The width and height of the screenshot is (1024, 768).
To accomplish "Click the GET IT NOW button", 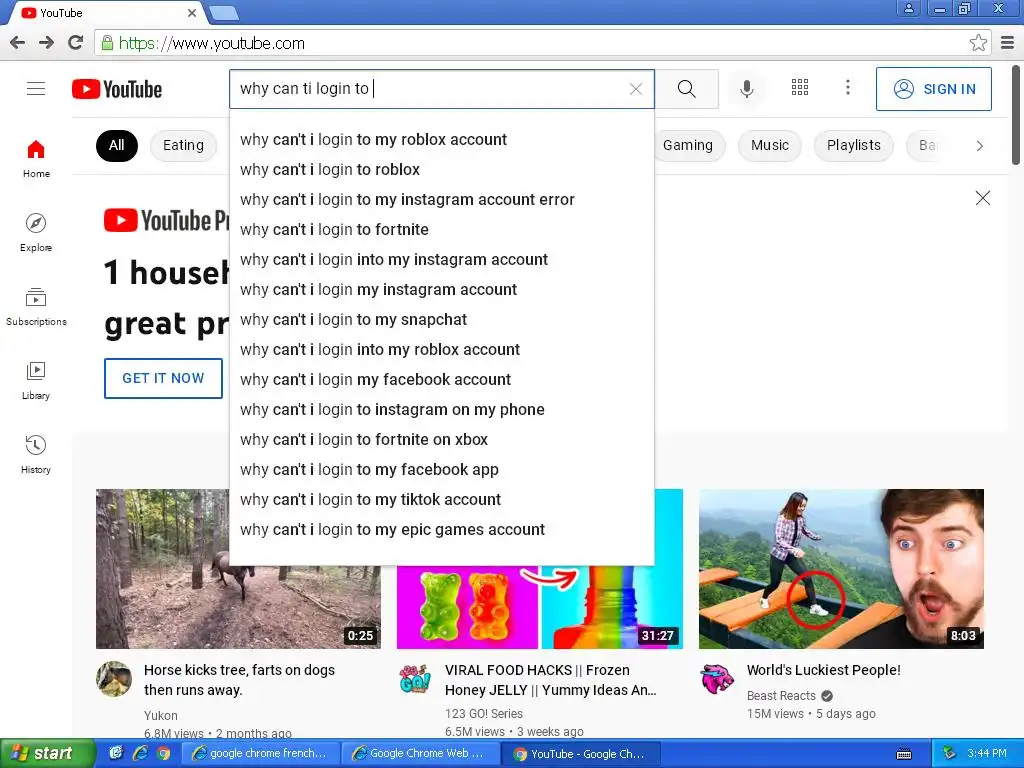I will (x=163, y=378).
